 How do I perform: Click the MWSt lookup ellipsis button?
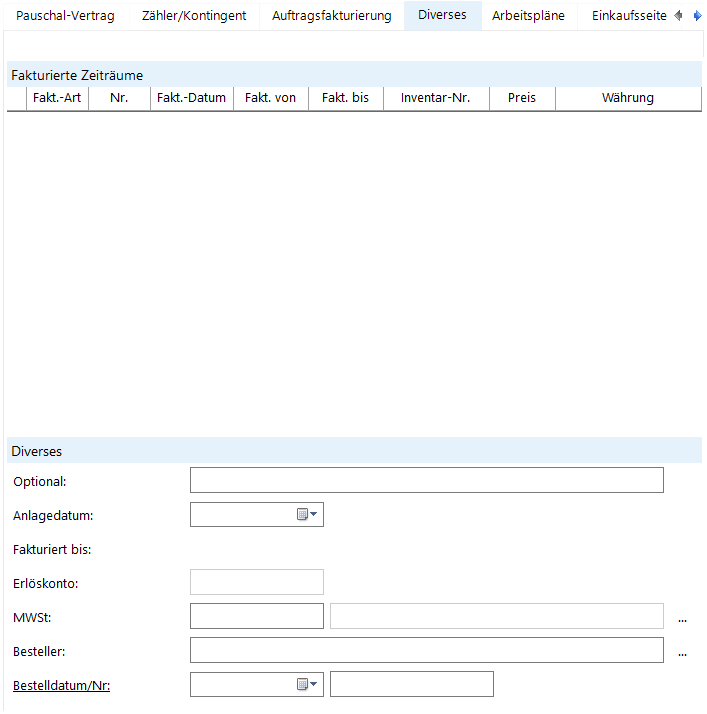682,618
